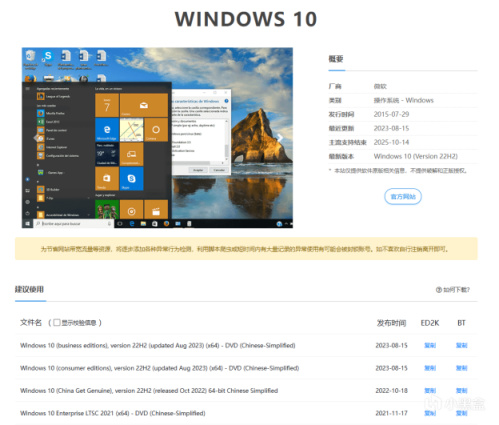Click the Windows 10 (Version 22H2) latest version value

tap(416, 156)
